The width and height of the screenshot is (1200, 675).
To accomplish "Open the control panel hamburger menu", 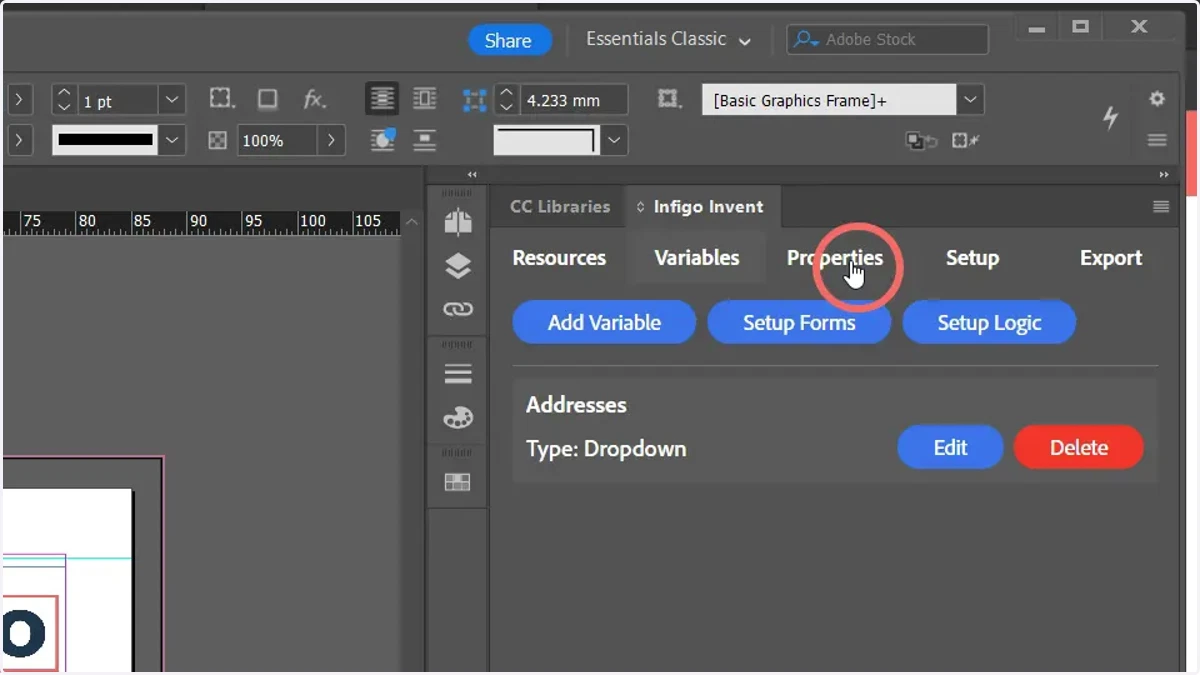I will click(x=1157, y=140).
